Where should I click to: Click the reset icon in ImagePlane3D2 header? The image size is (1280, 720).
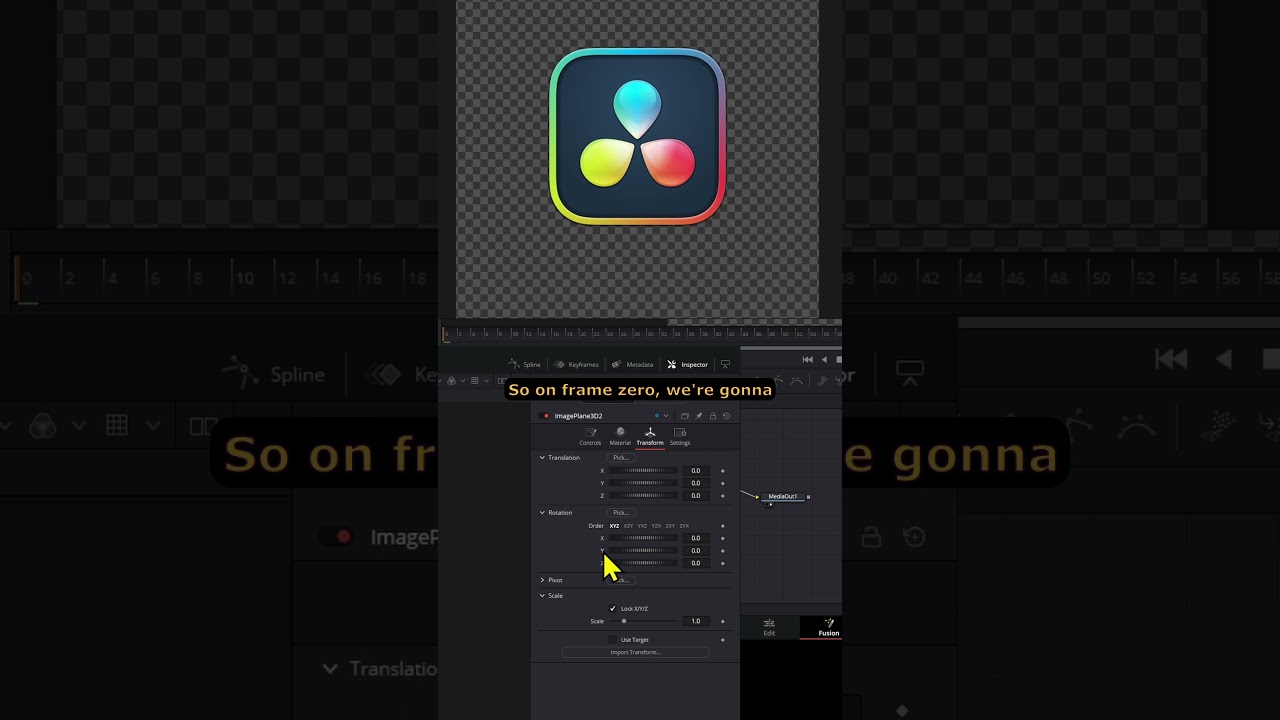[727, 416]
